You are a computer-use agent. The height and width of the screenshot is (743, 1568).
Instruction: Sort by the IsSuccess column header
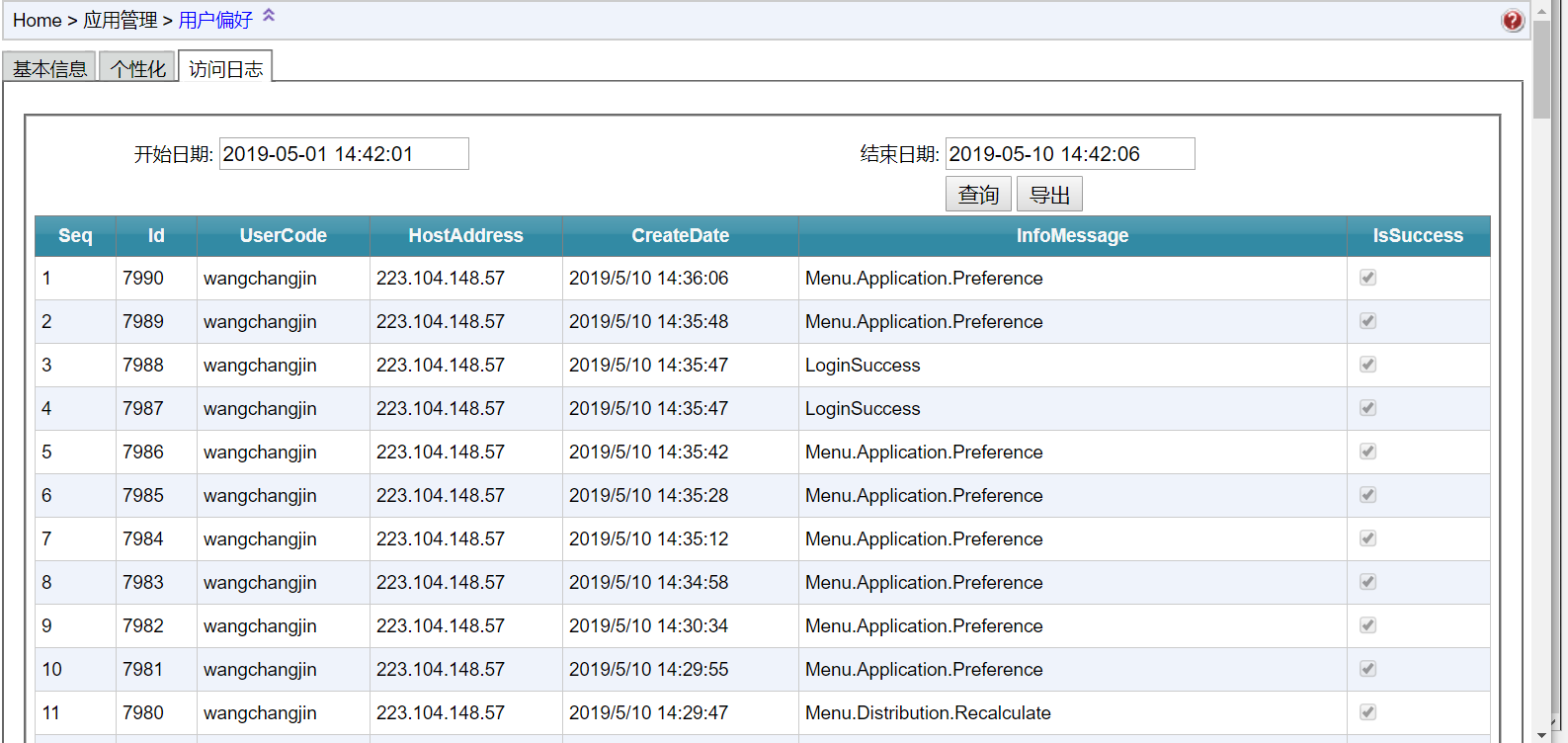click(x=1418, y=236)
